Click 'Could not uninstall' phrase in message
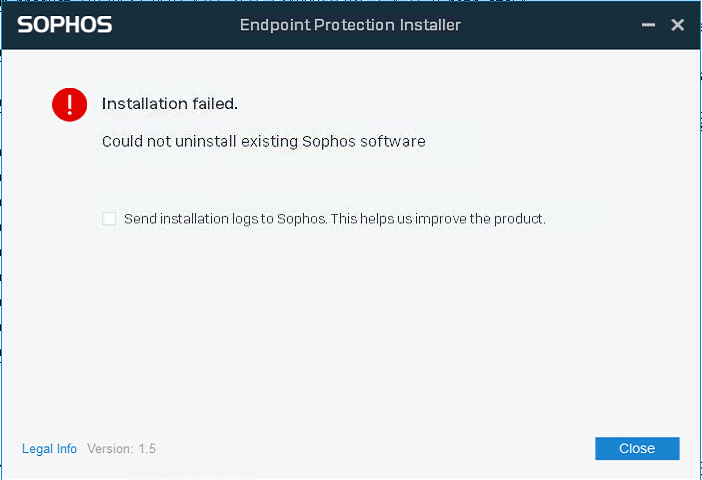The image size is (702, 480). point(169,141)
